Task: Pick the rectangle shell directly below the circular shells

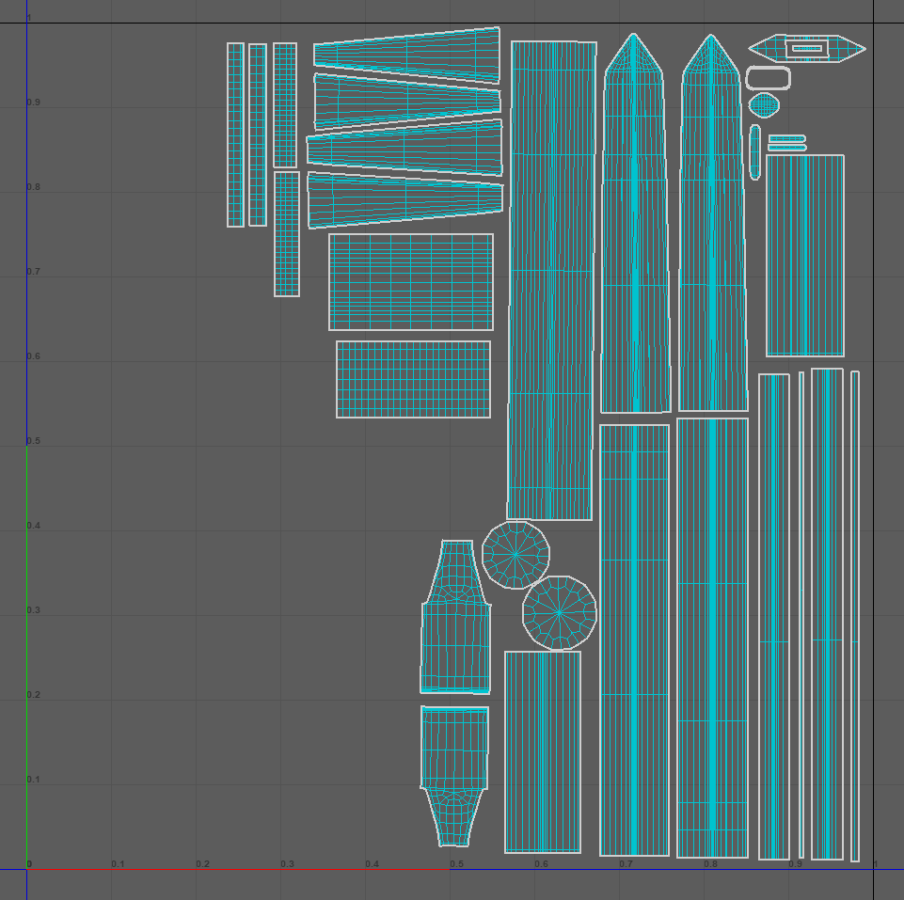Action: [543, 752]
